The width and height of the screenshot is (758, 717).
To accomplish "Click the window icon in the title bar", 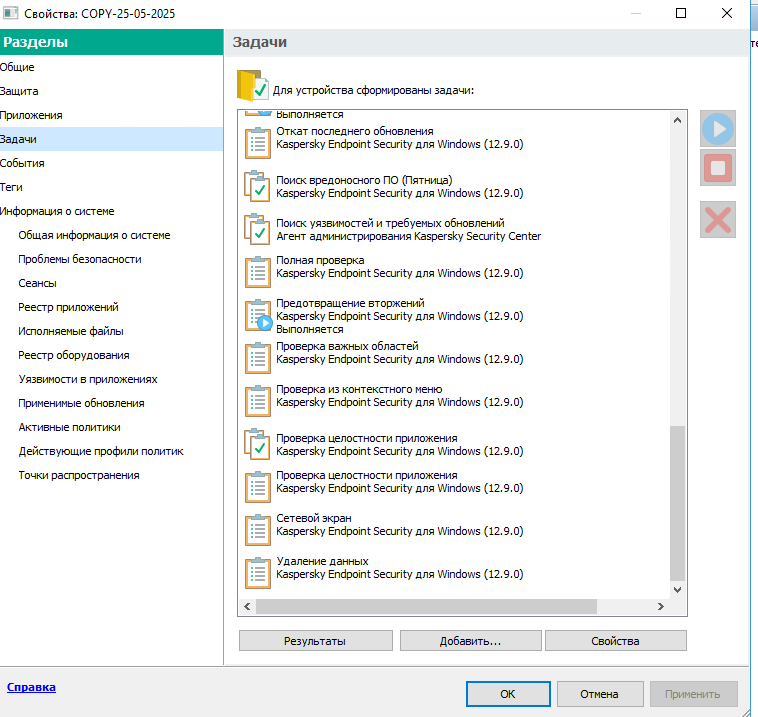I will (x=10, y=13).
